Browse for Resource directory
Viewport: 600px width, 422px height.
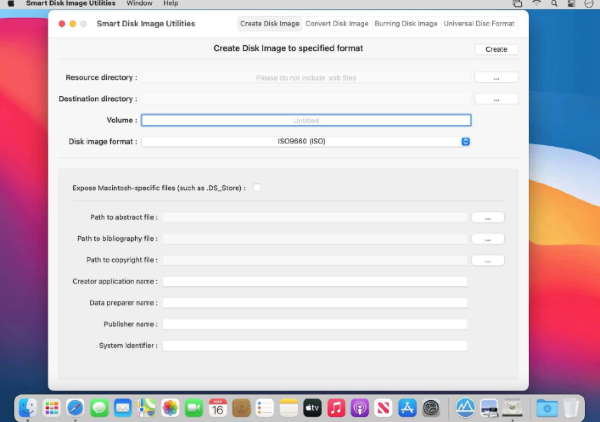pyautogui.click(x=496, y=78)
